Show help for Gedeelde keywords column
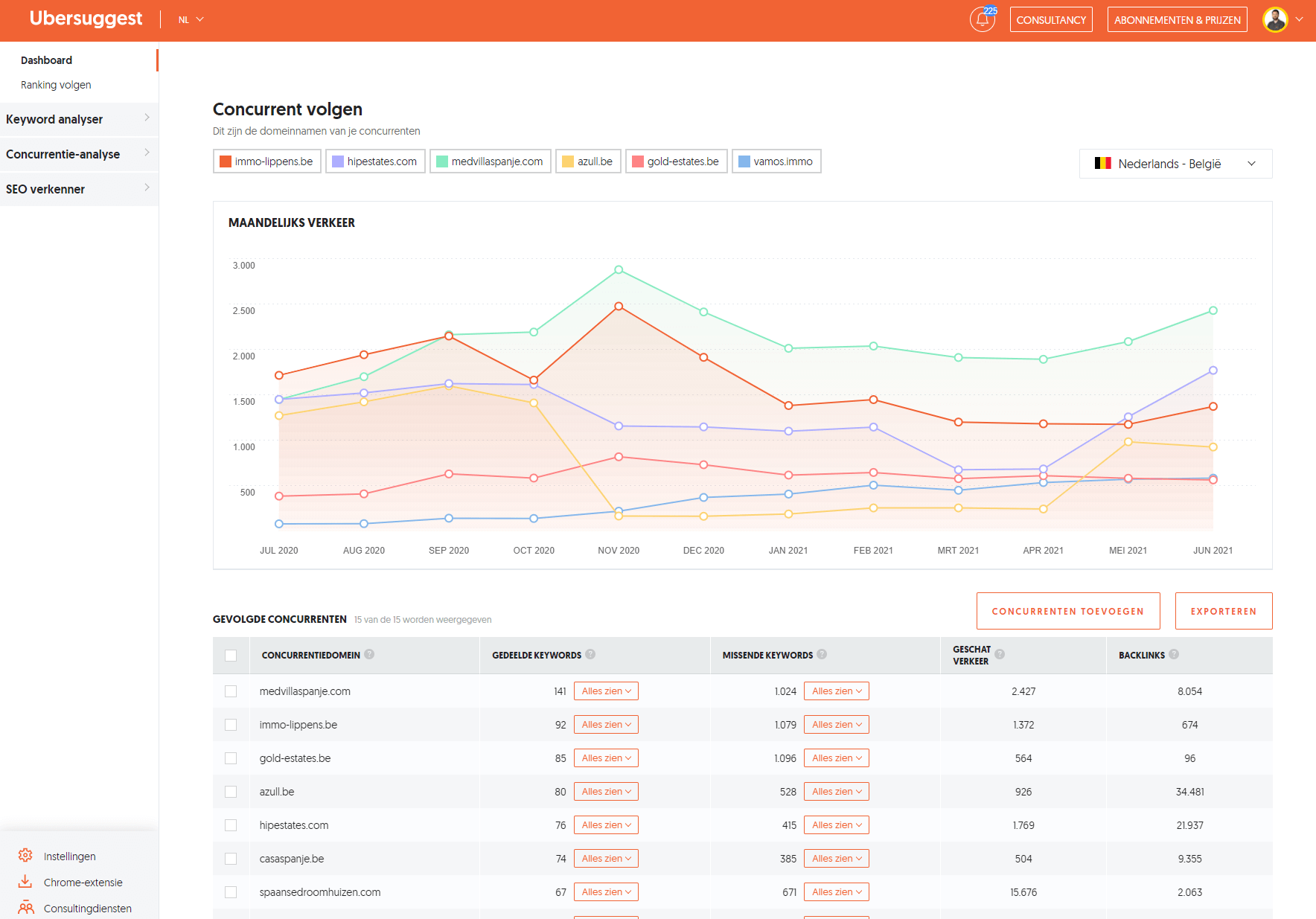The width and height of the screenshot is (1316, 919). pyautogui.click(x=590, y=654)
